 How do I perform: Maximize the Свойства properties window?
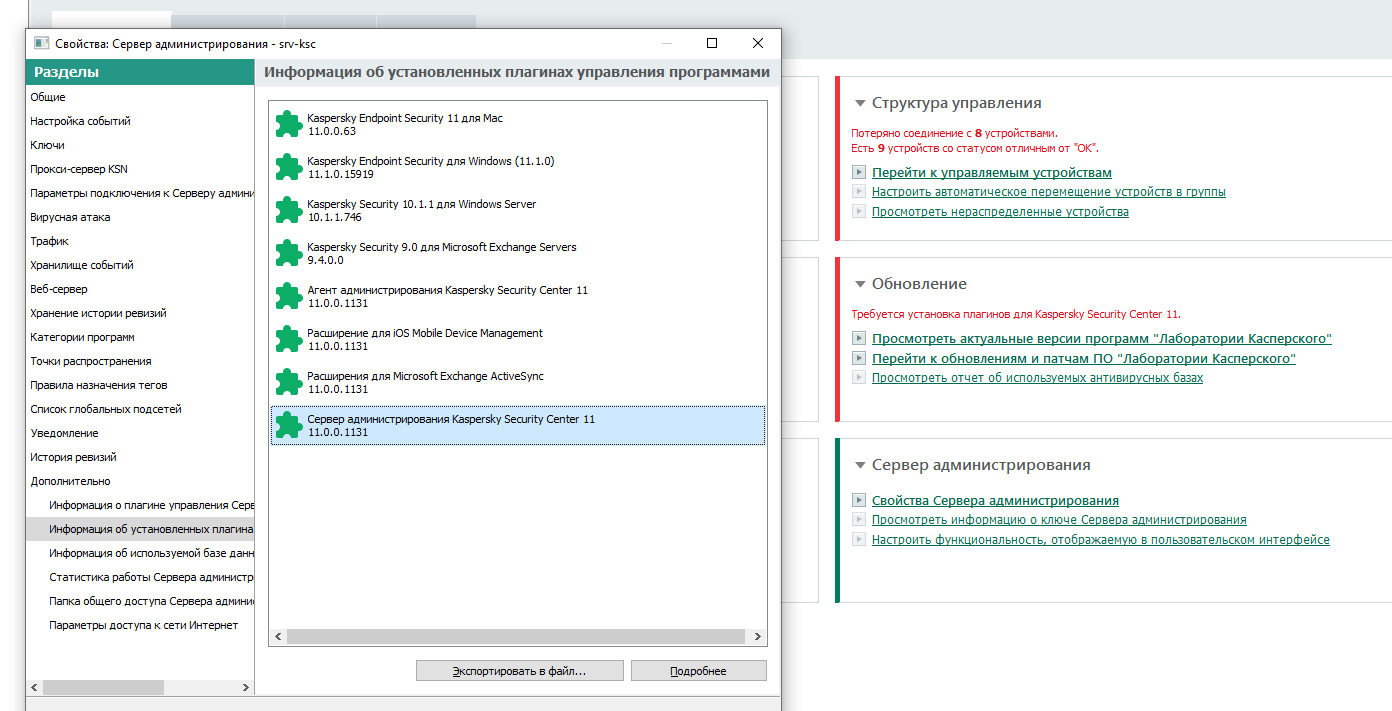click(x=712, y=43)
